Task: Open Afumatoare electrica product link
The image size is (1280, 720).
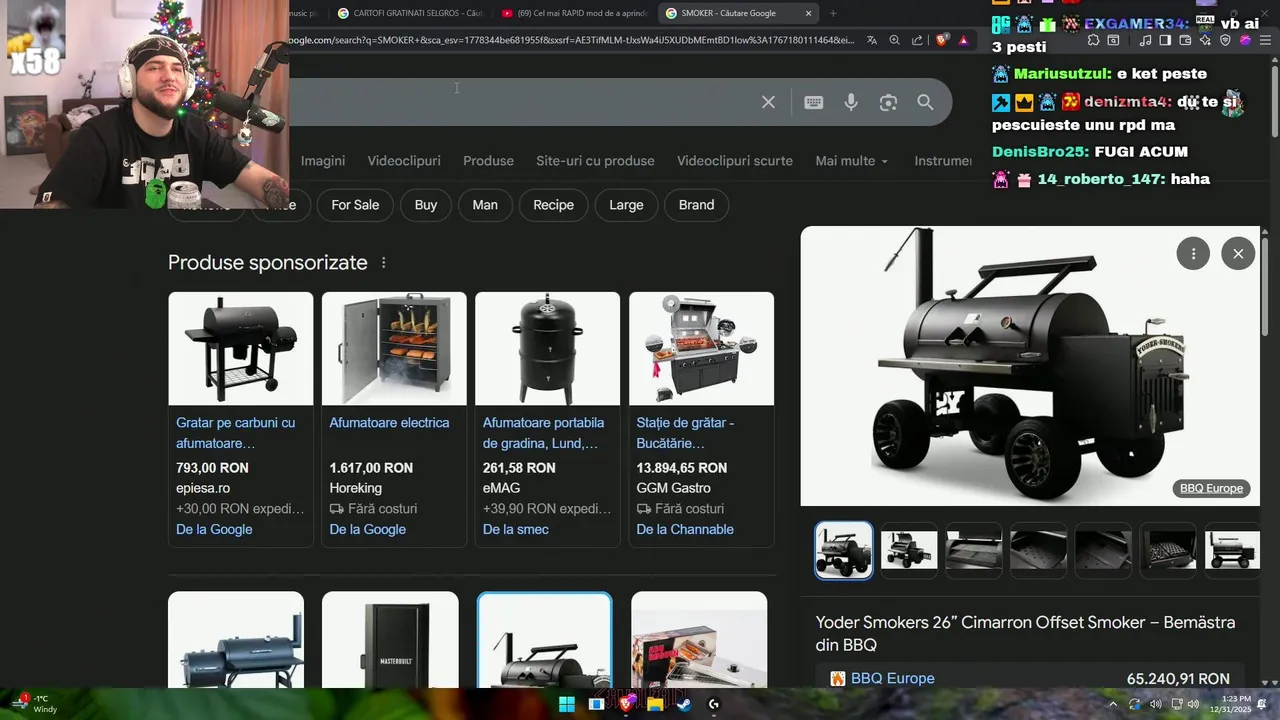Action: coord(389,423)
